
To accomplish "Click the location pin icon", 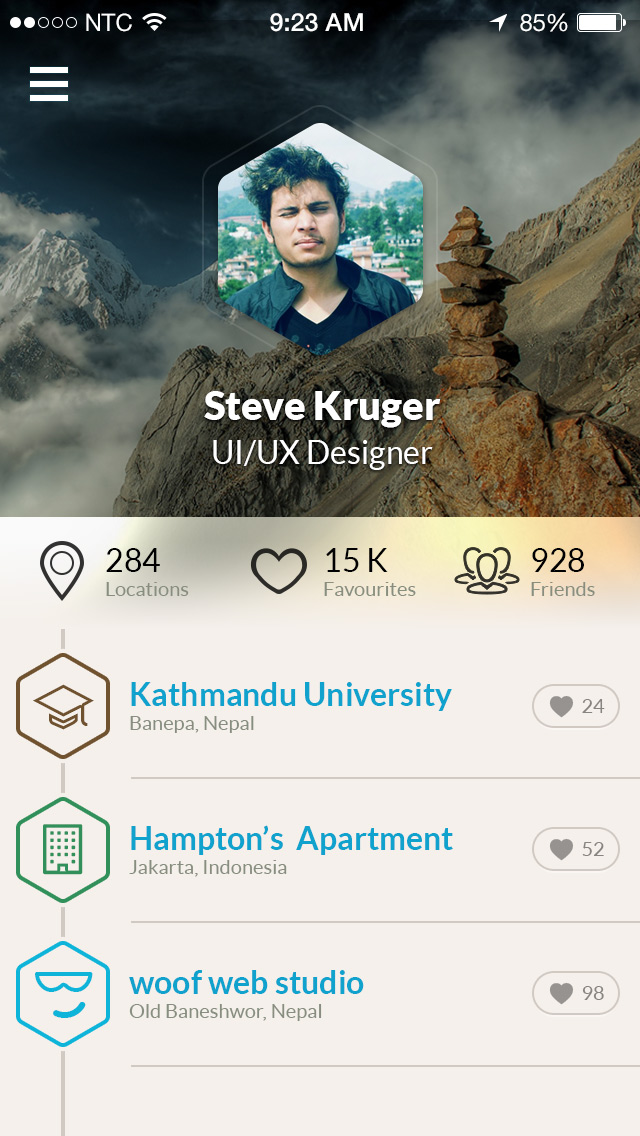I will (62, 570).
